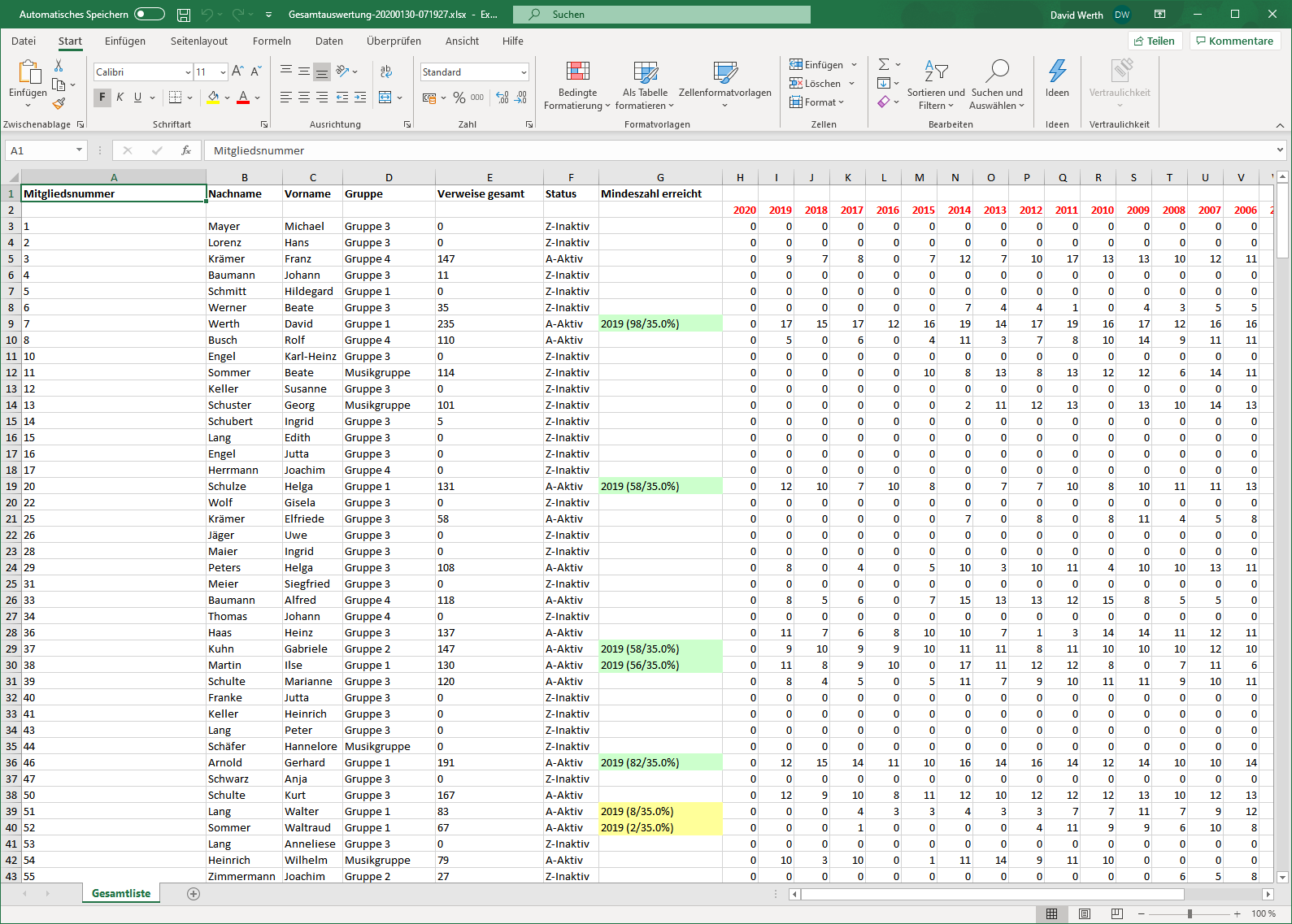Apply italic formatting with K icon

click(x=120, y=98)
